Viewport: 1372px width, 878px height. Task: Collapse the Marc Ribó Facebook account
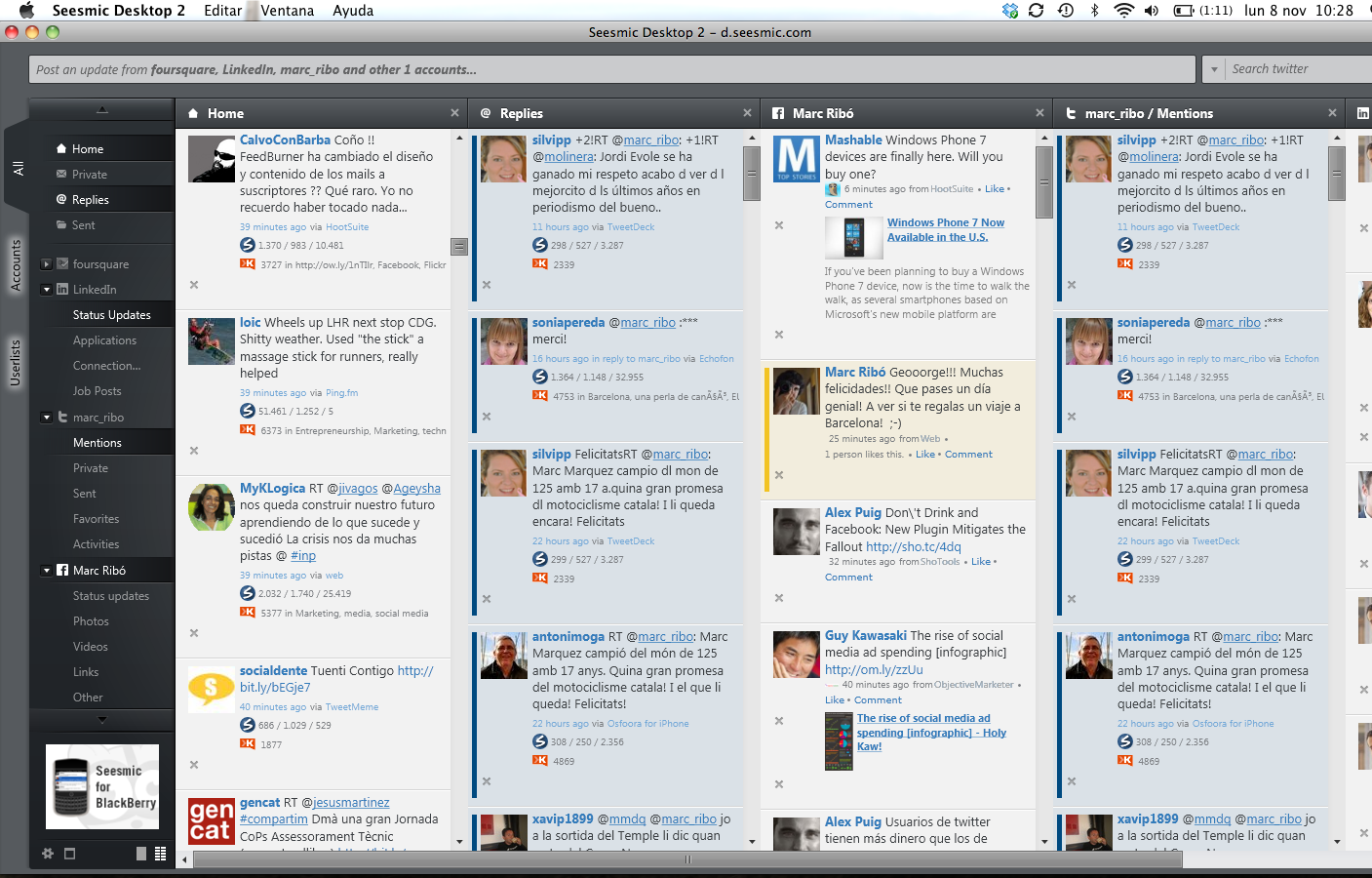pos(46,571)
